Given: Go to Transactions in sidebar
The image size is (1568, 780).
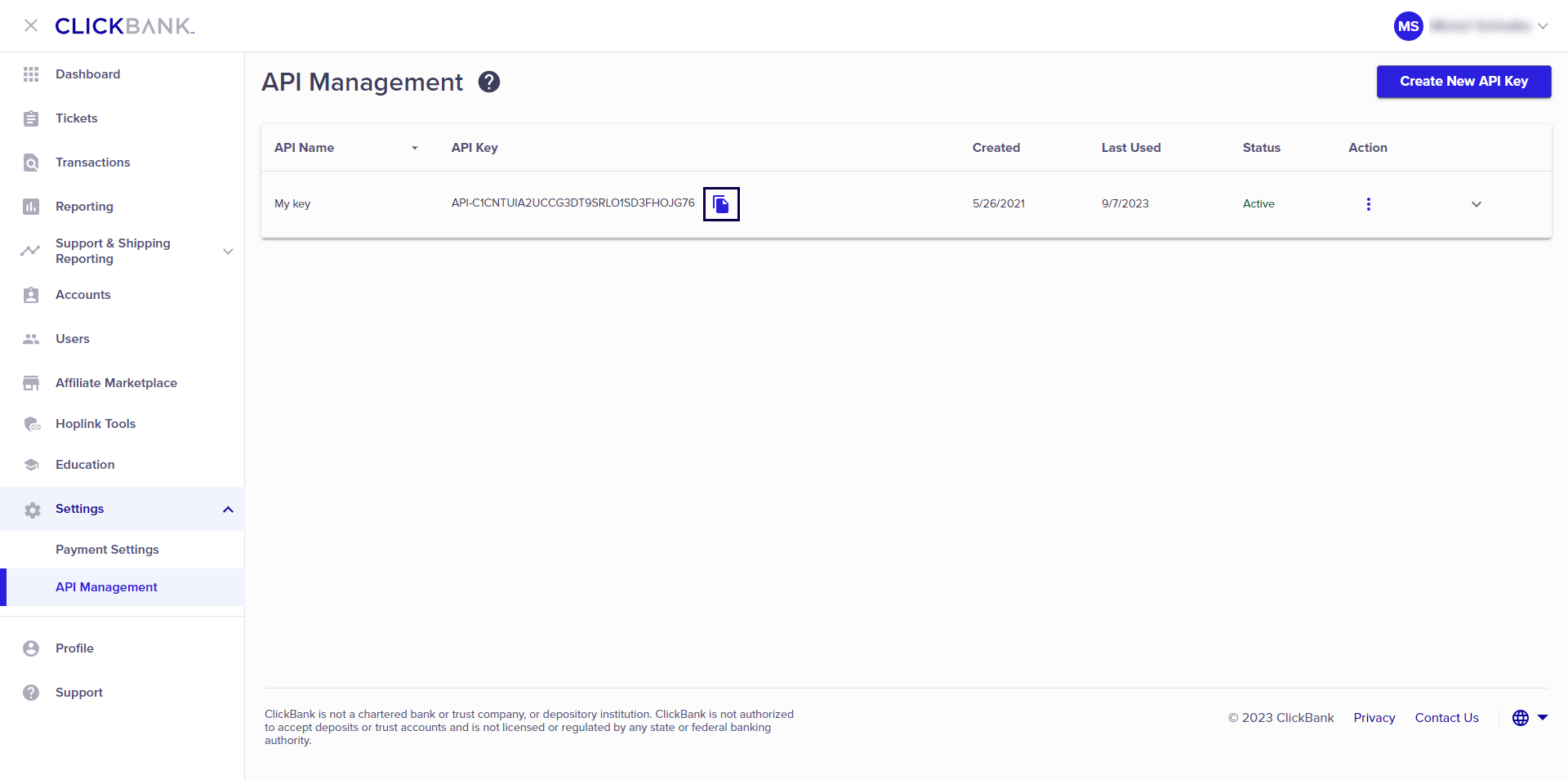Looking at the screenshot, I should click(x=92, y=163).
